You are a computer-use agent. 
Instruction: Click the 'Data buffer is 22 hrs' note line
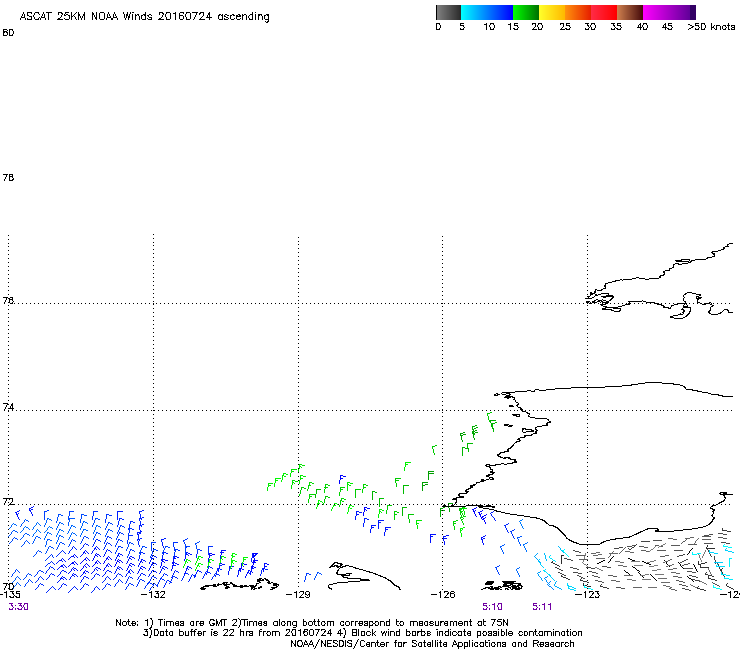(362, 633)
